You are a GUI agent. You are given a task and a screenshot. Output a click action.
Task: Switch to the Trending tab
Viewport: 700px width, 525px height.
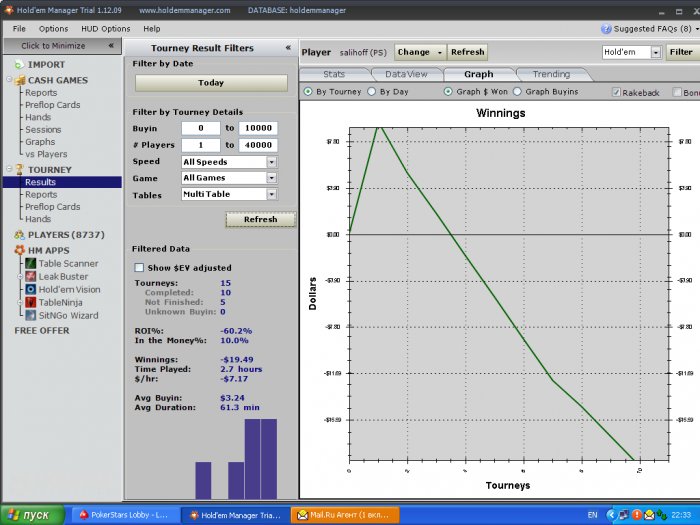click(x=551, y=74)
